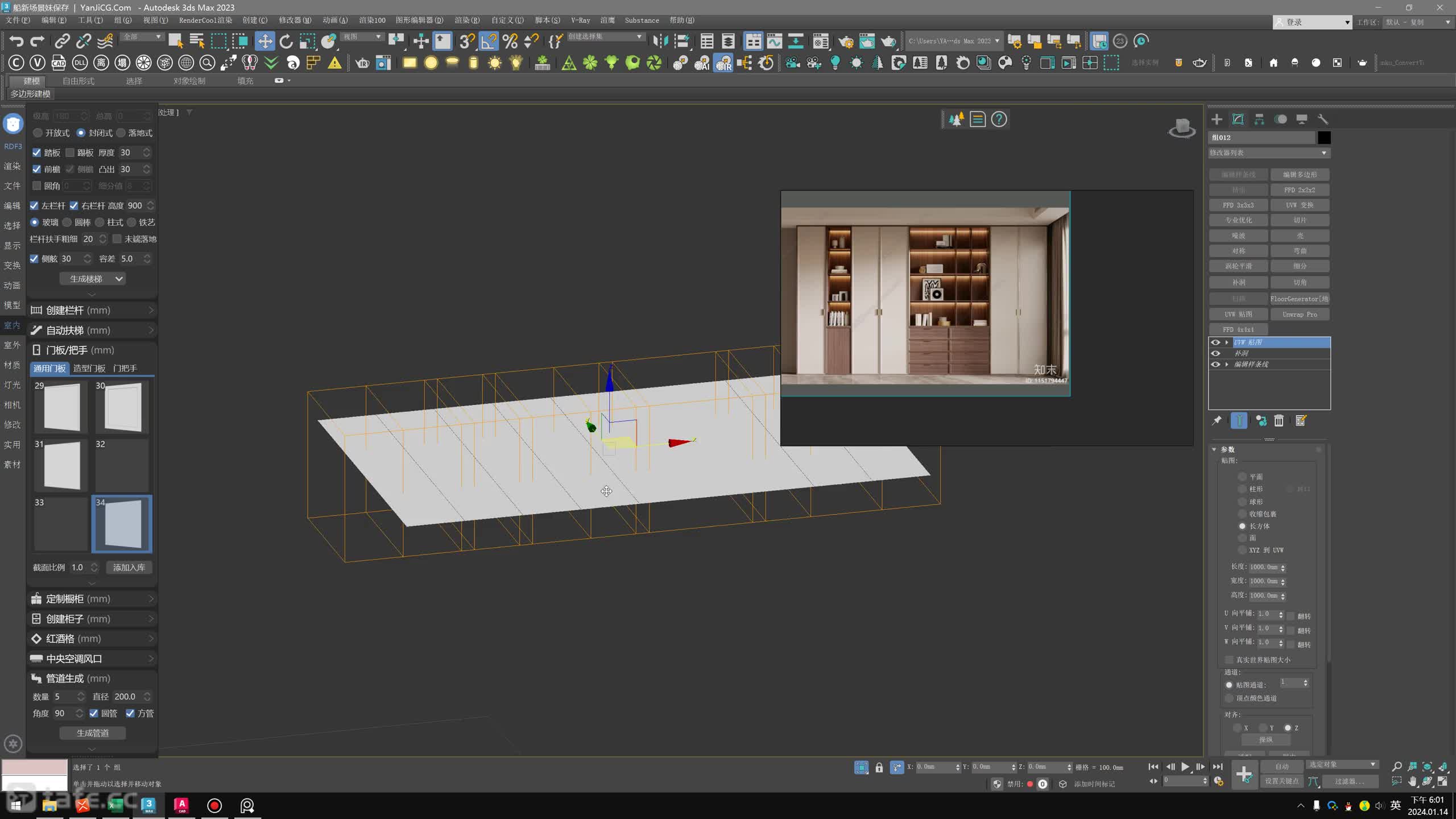Screen dimensions: 1456x819
Task: Open the Utilities wrench panel tab
Action: click(x=1323, y=119)
